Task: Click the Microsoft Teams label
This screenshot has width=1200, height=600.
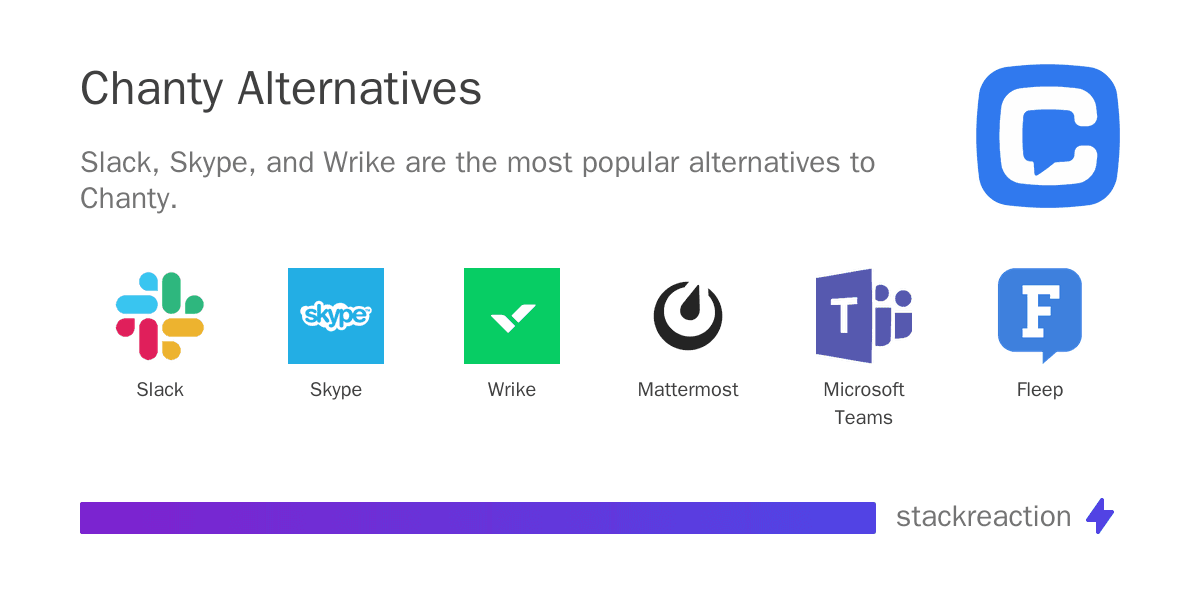Action: [864, 404]
